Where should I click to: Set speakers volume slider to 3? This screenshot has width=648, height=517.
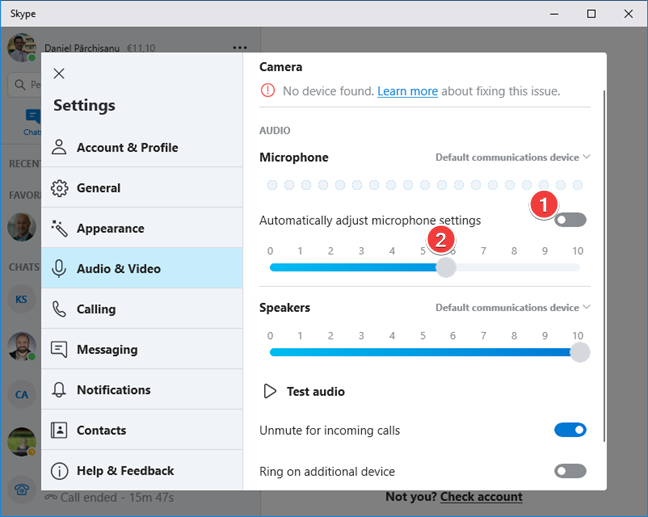pyautogui.click(x=361, y=352)
